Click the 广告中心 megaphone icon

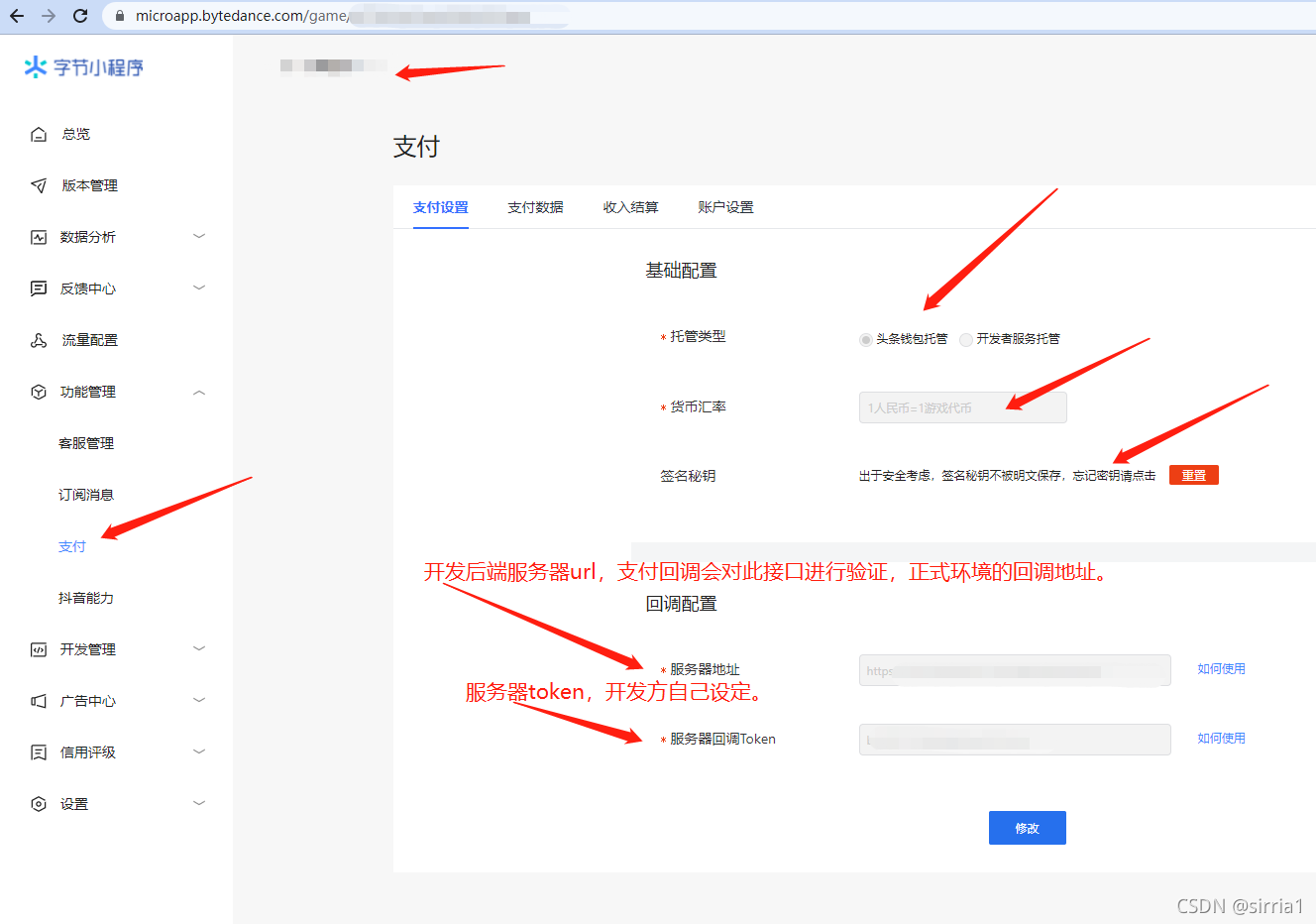point(39,701)
